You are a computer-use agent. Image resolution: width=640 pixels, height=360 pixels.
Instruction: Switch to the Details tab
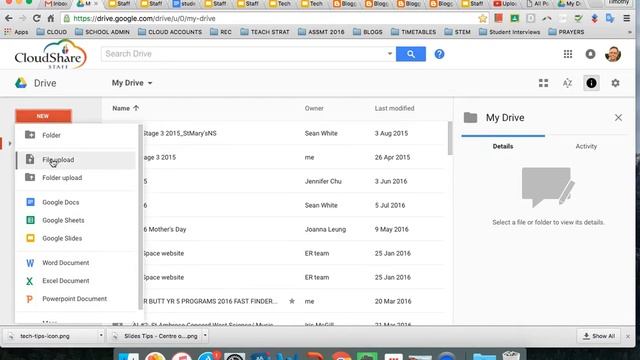(x=502, y=146)
